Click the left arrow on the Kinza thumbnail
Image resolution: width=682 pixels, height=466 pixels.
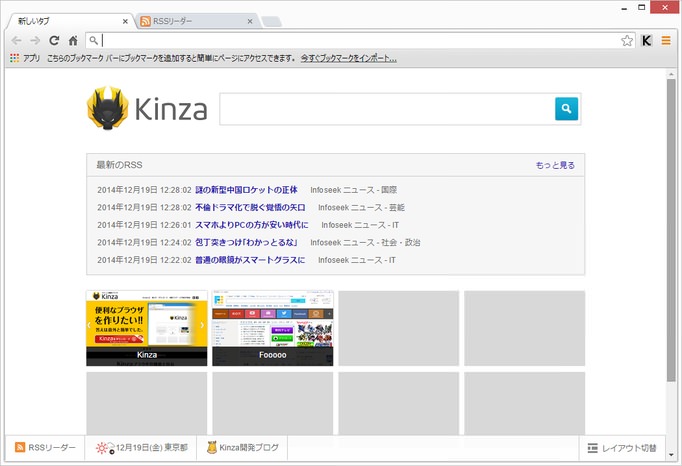tap(89, 325)
